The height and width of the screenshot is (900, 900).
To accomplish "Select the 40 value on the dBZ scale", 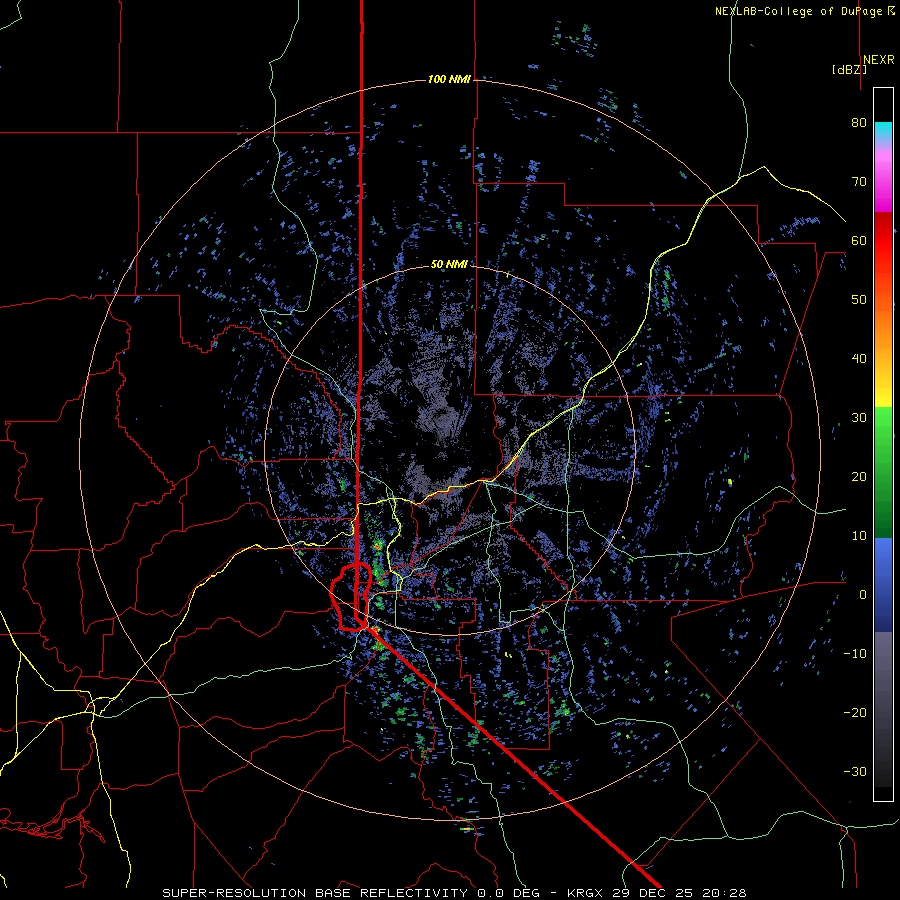I will pos(859,359).
